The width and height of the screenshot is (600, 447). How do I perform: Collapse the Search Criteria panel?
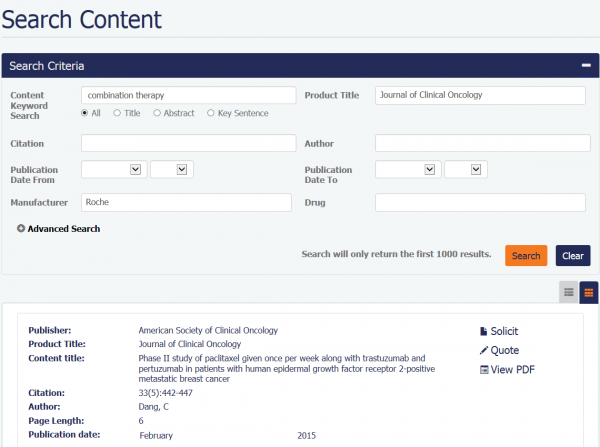(x=585, y=66)
